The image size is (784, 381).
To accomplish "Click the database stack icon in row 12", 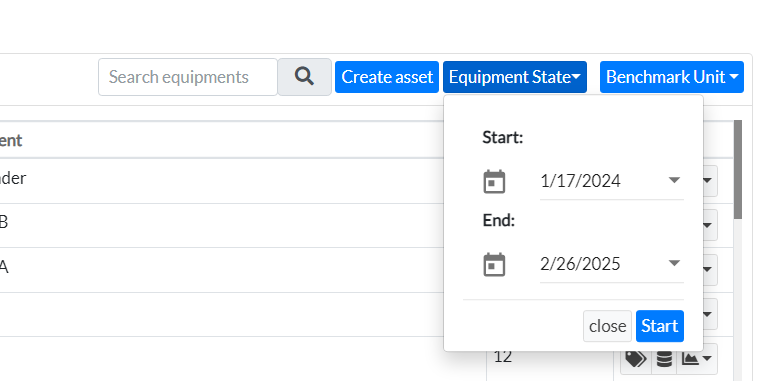I will pos(664,358).
